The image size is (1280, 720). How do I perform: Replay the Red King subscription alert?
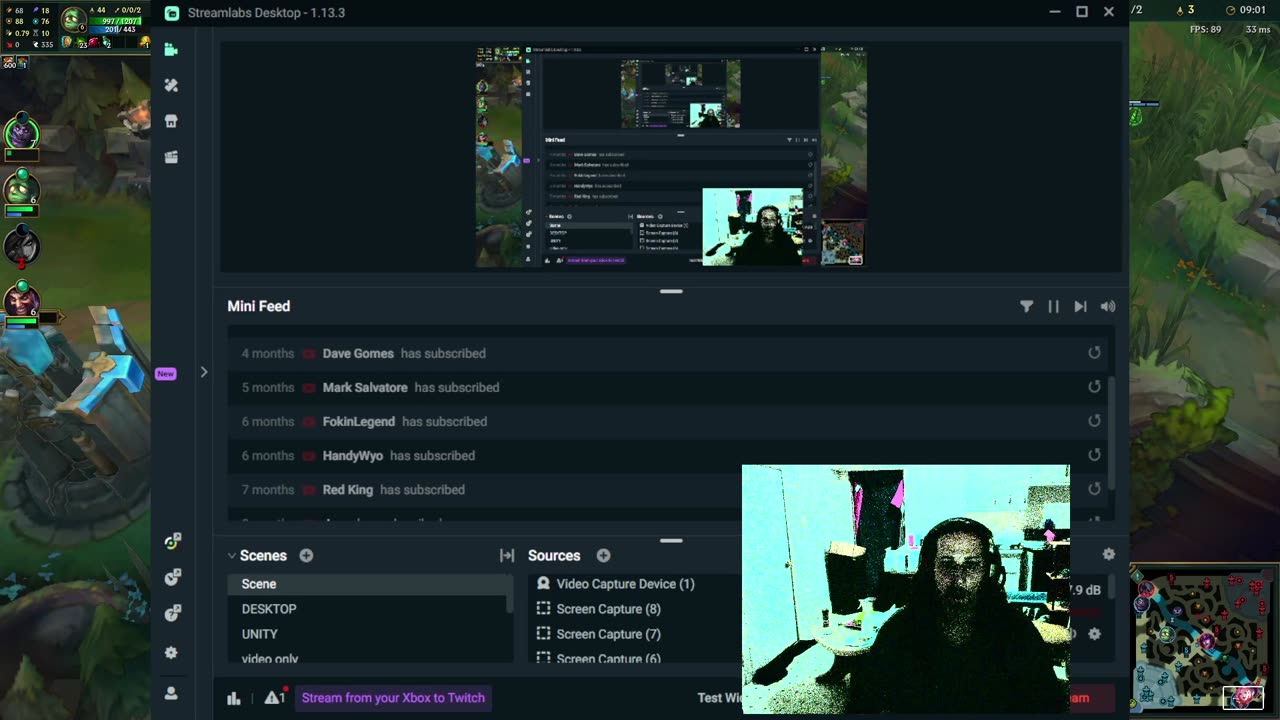click(1094, 489)
